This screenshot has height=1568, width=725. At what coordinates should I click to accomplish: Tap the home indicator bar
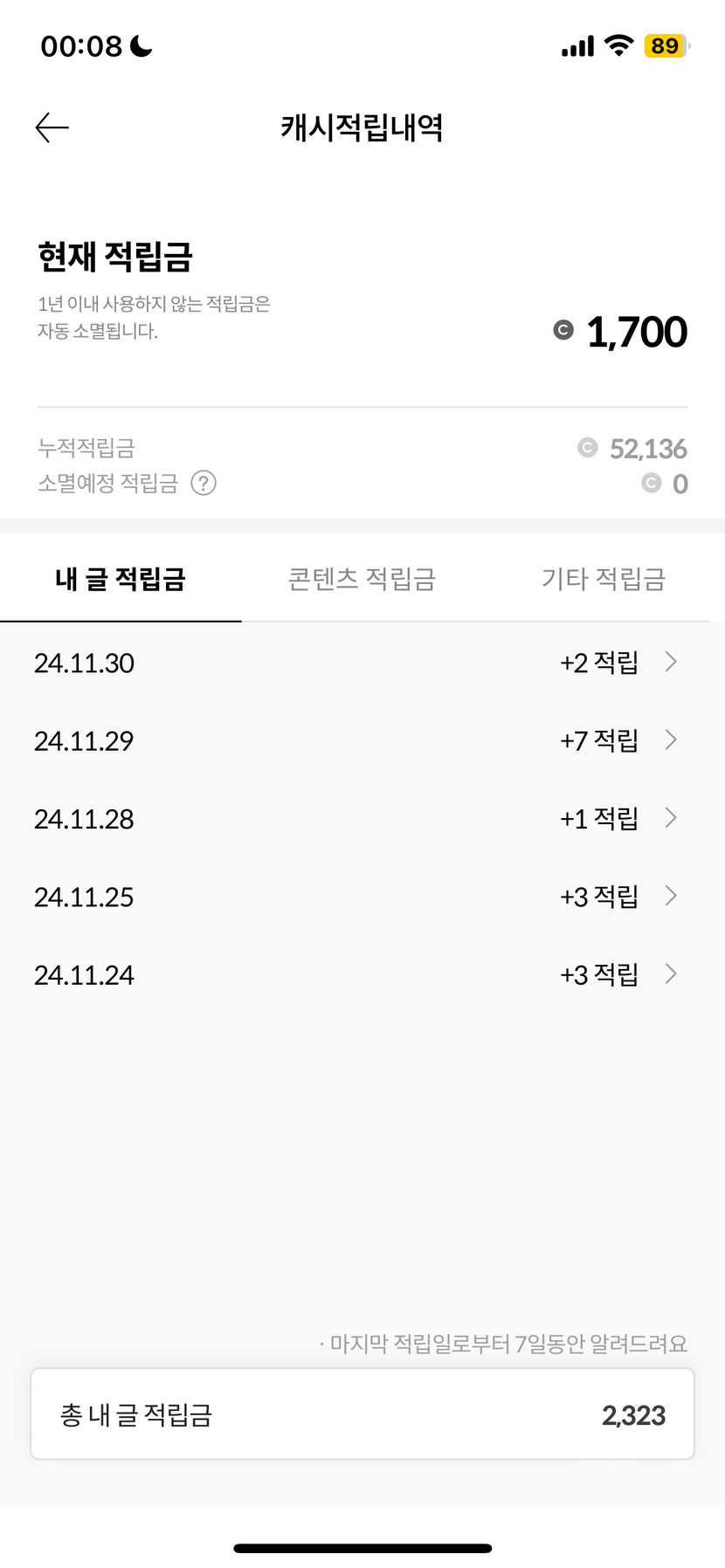point(362,1548)
